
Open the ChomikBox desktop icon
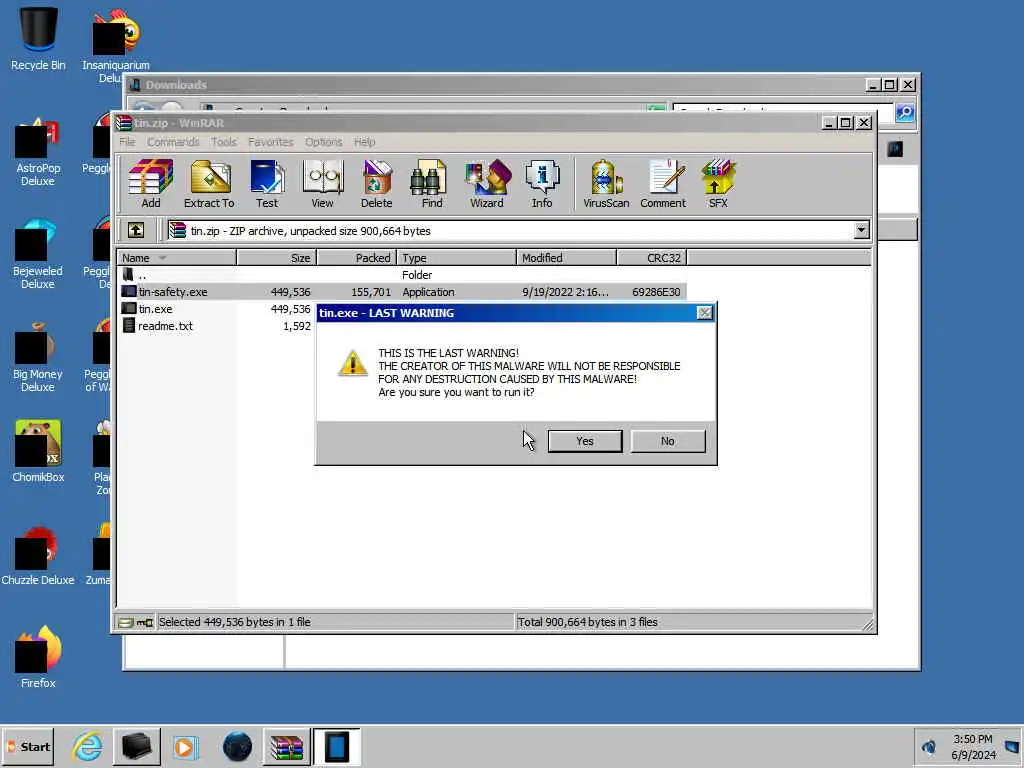click(x=38, y=451)
